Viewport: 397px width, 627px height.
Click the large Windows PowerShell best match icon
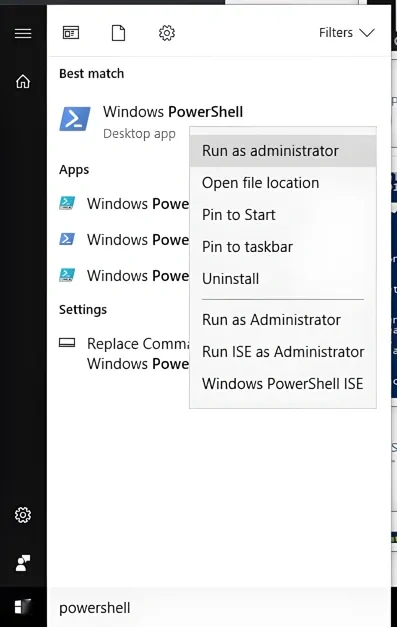pos(75,119)
